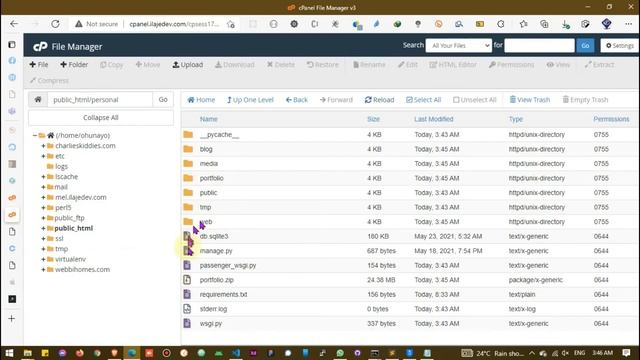Expand the webbihomes.com tree folder
Image resolution: width=640 pixels, height=360 pixels.
(43, 269)
